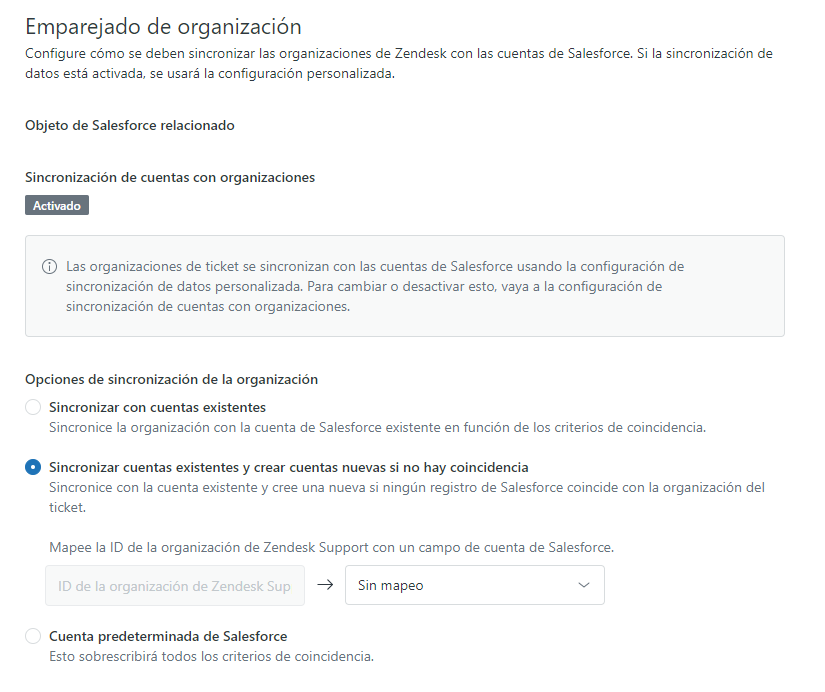This screenshot has width=825, height=692.
Task: Click the description 'Sincronice con la cuenta existente y cree una nueva'
Action: click(x=407, y=497)
